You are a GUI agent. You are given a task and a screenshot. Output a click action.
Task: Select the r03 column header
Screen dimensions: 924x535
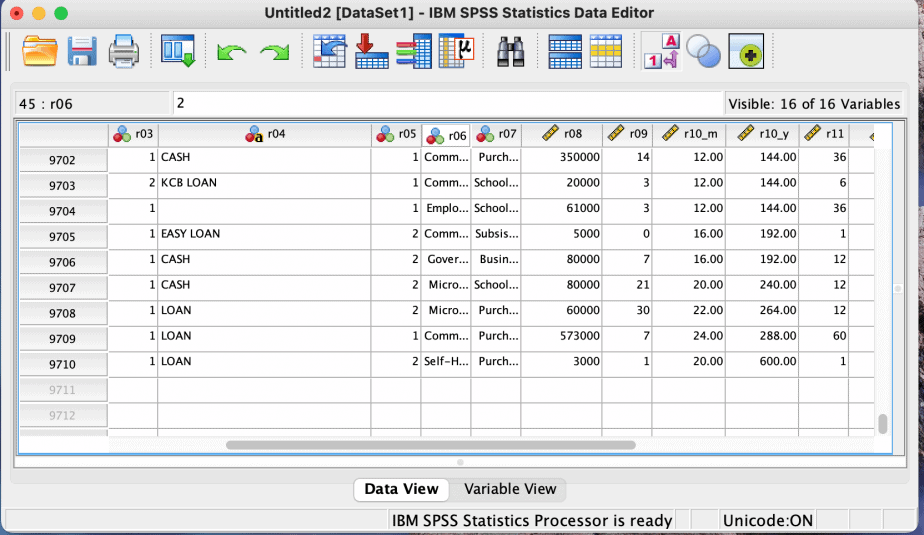[x=133, y=134]
